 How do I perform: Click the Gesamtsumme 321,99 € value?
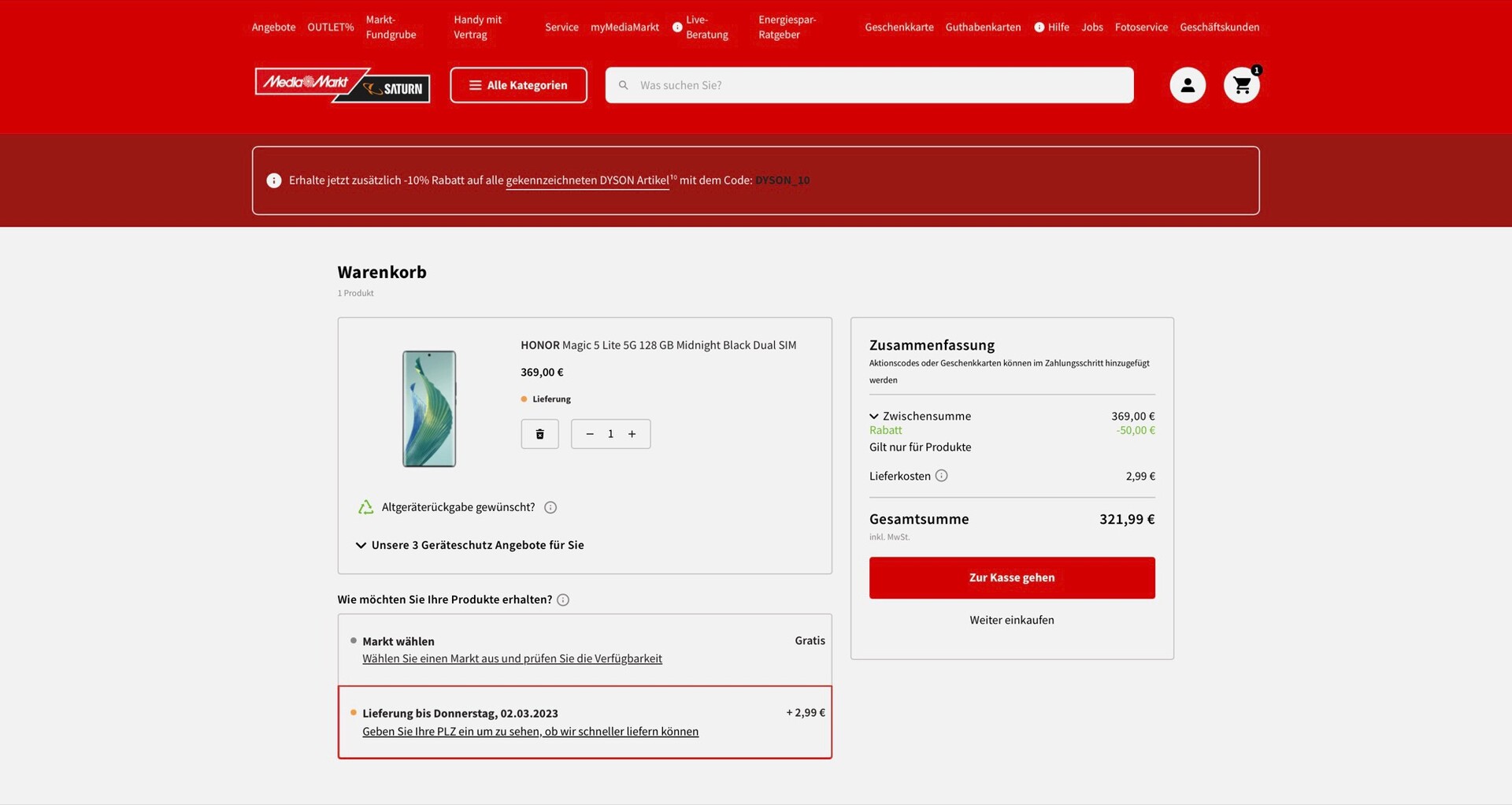click(1127, 519)
